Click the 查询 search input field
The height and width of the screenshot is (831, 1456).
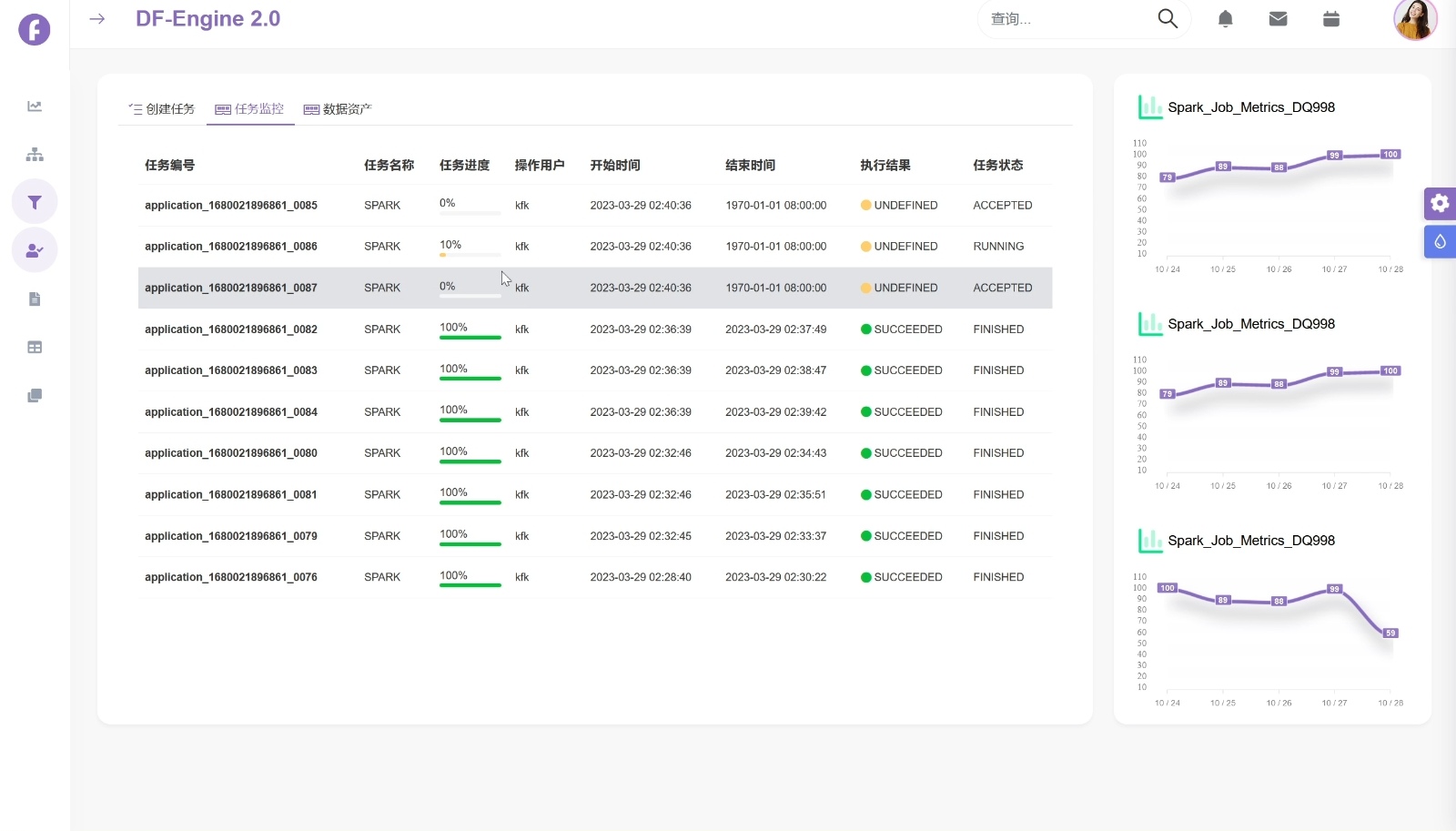click(1065, 19)
